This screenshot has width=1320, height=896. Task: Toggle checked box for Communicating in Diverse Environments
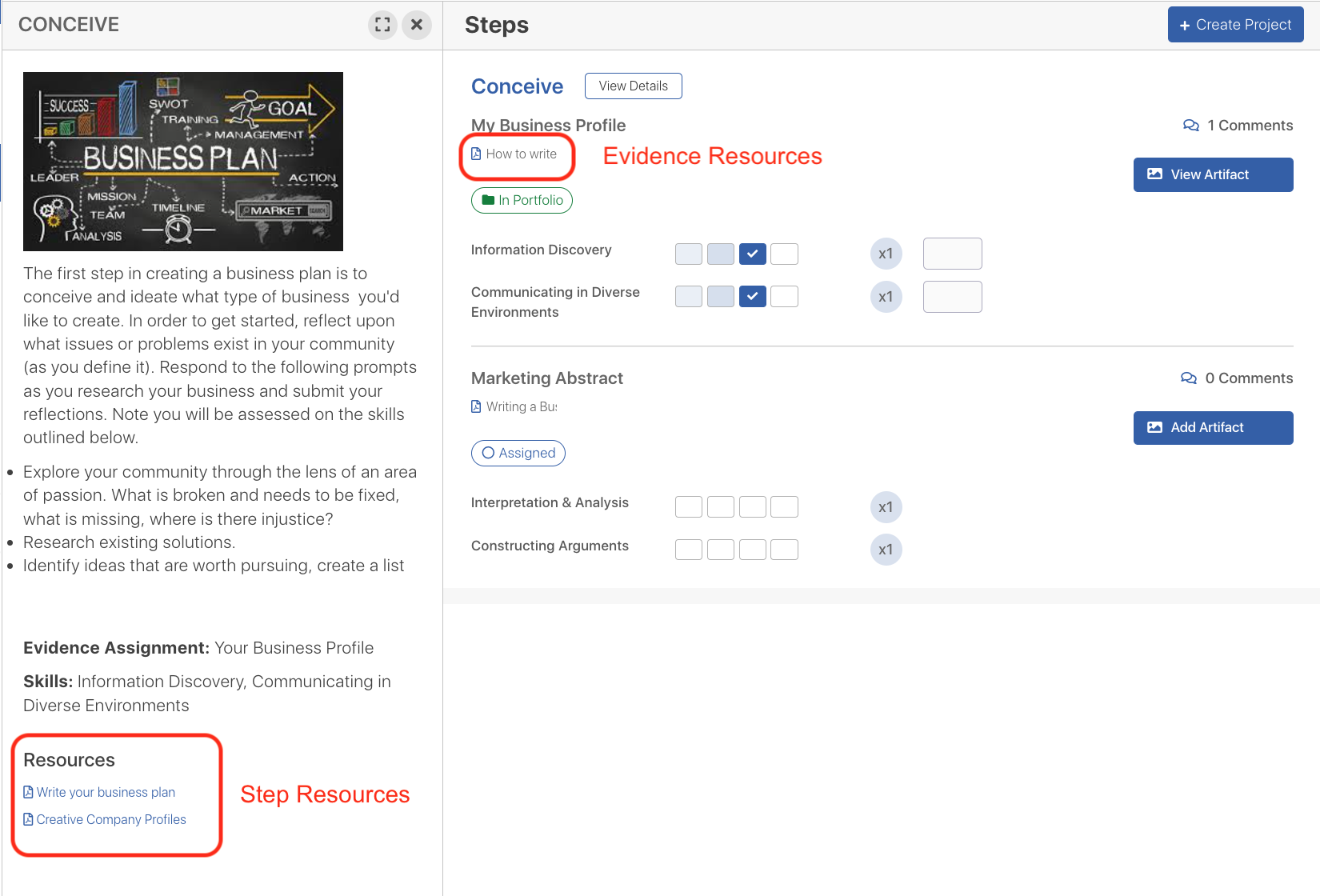point(752,297)
